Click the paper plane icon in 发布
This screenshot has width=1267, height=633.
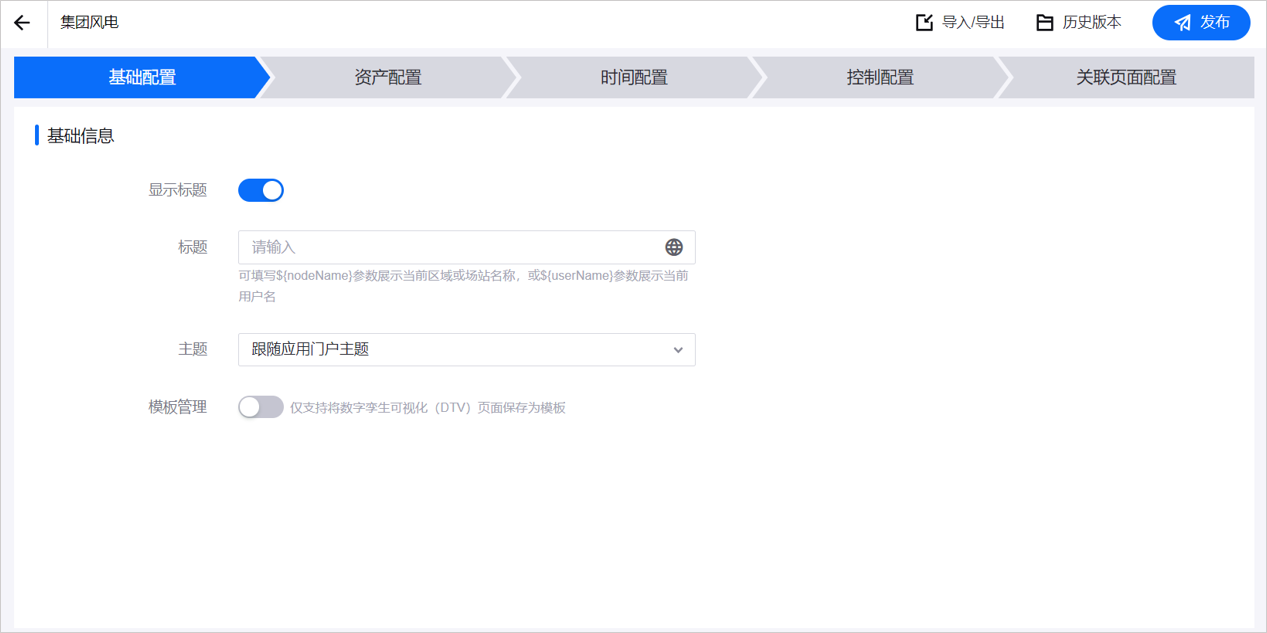(x=1182, y=23)
